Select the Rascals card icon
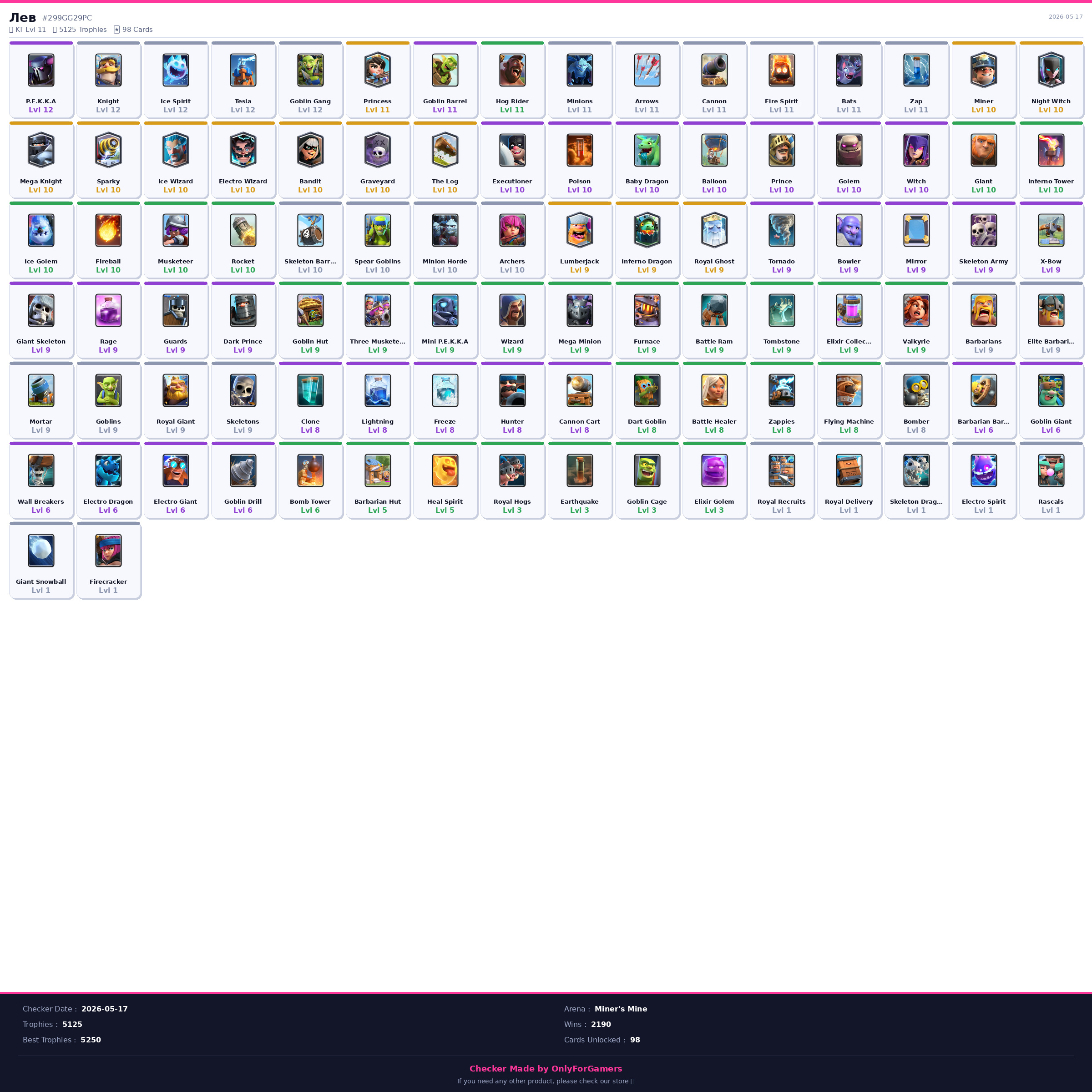Viewport: 1092px width, 1092px height. point(1051,470)
